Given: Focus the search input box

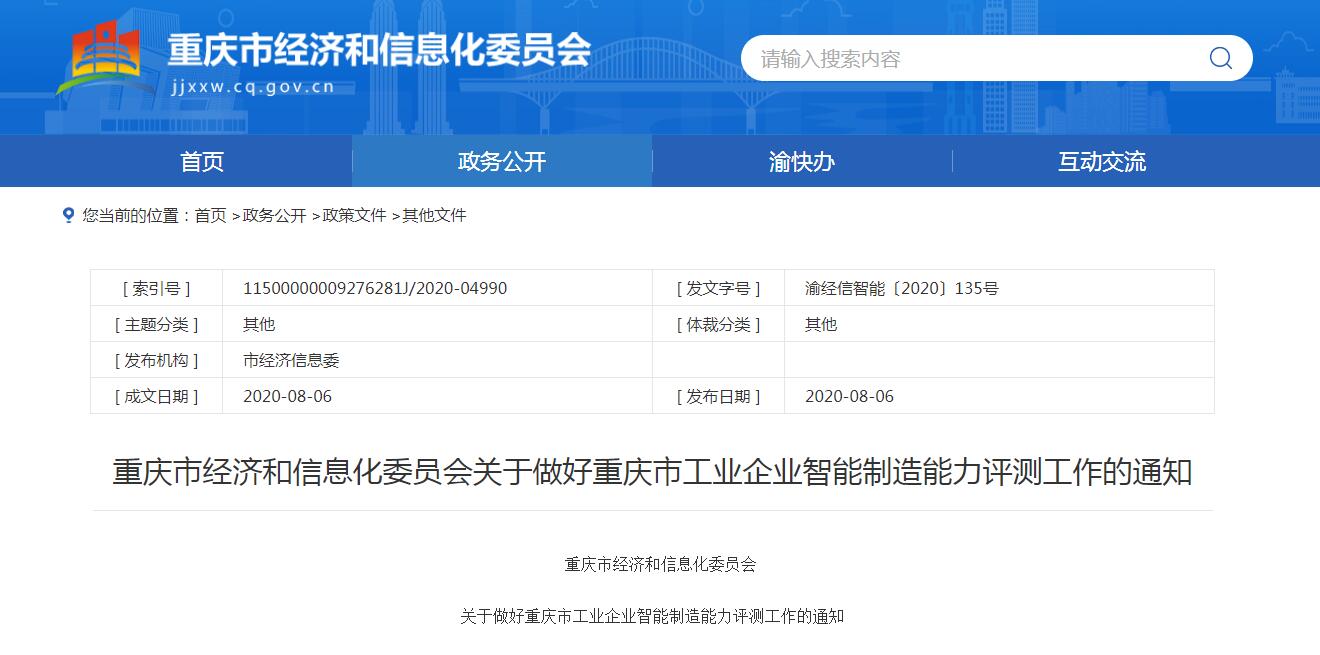Looking at the screenshot, I should [x=970, y=59].
